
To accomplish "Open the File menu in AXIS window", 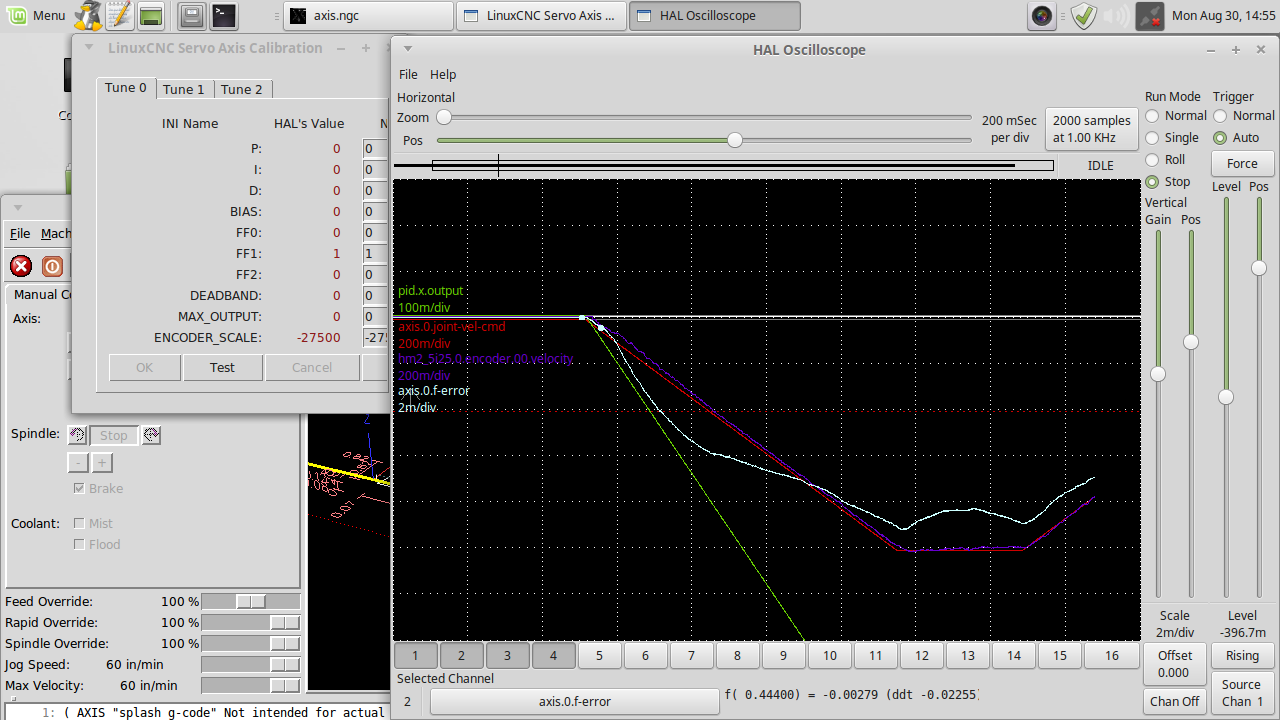I will pyautogui.click(x=20, y=233).
